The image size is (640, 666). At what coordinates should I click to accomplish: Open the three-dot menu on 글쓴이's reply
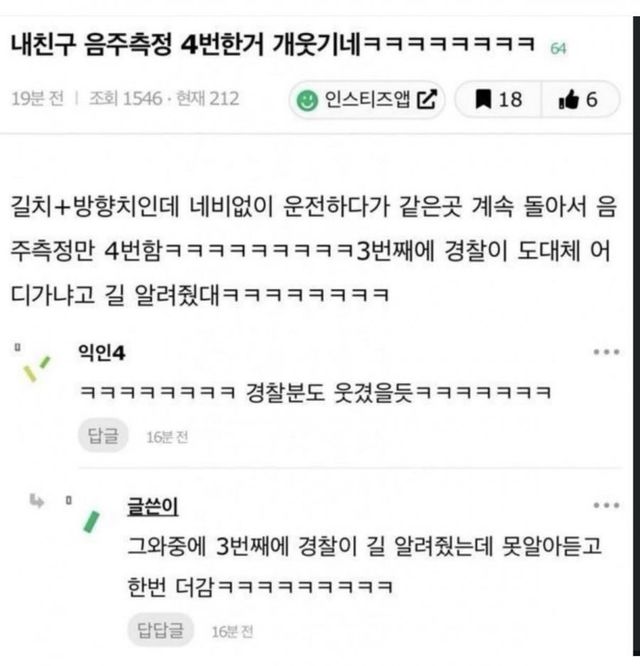(x=606, y=505)
